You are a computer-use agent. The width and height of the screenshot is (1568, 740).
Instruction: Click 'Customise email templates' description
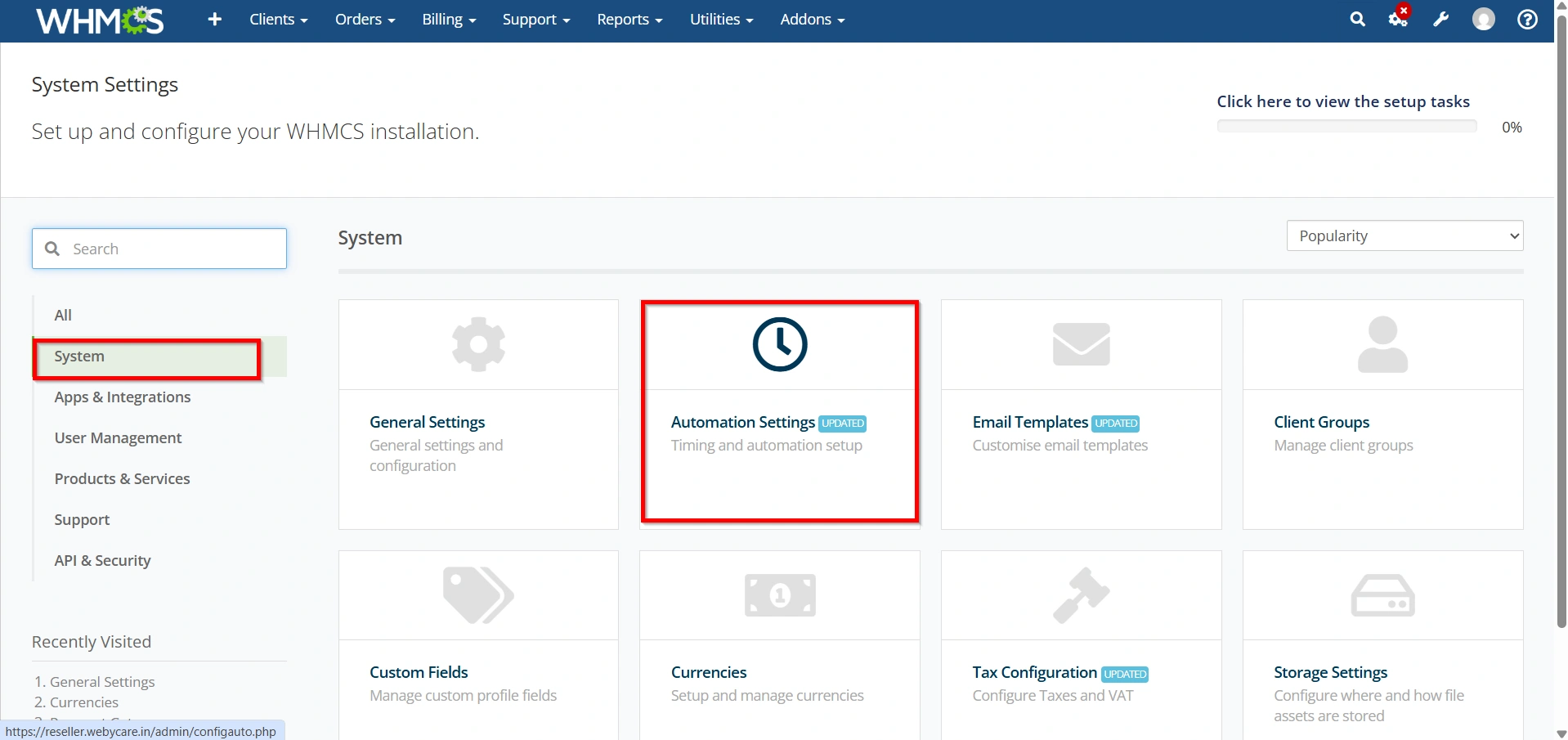1060,446
